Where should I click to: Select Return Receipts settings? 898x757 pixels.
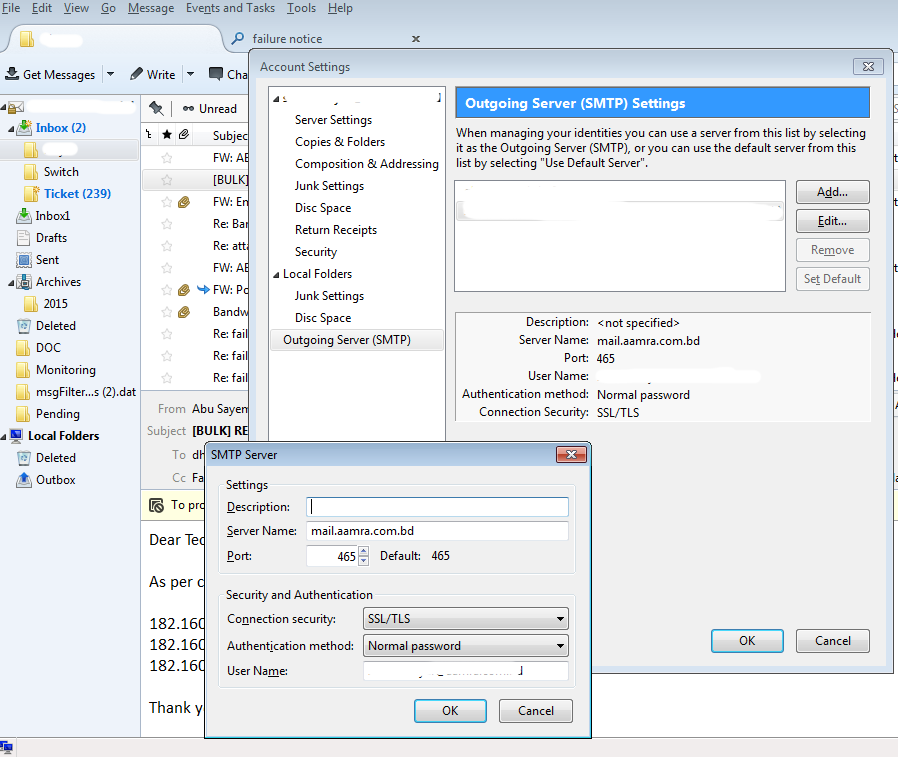click(x=336, y=230)
